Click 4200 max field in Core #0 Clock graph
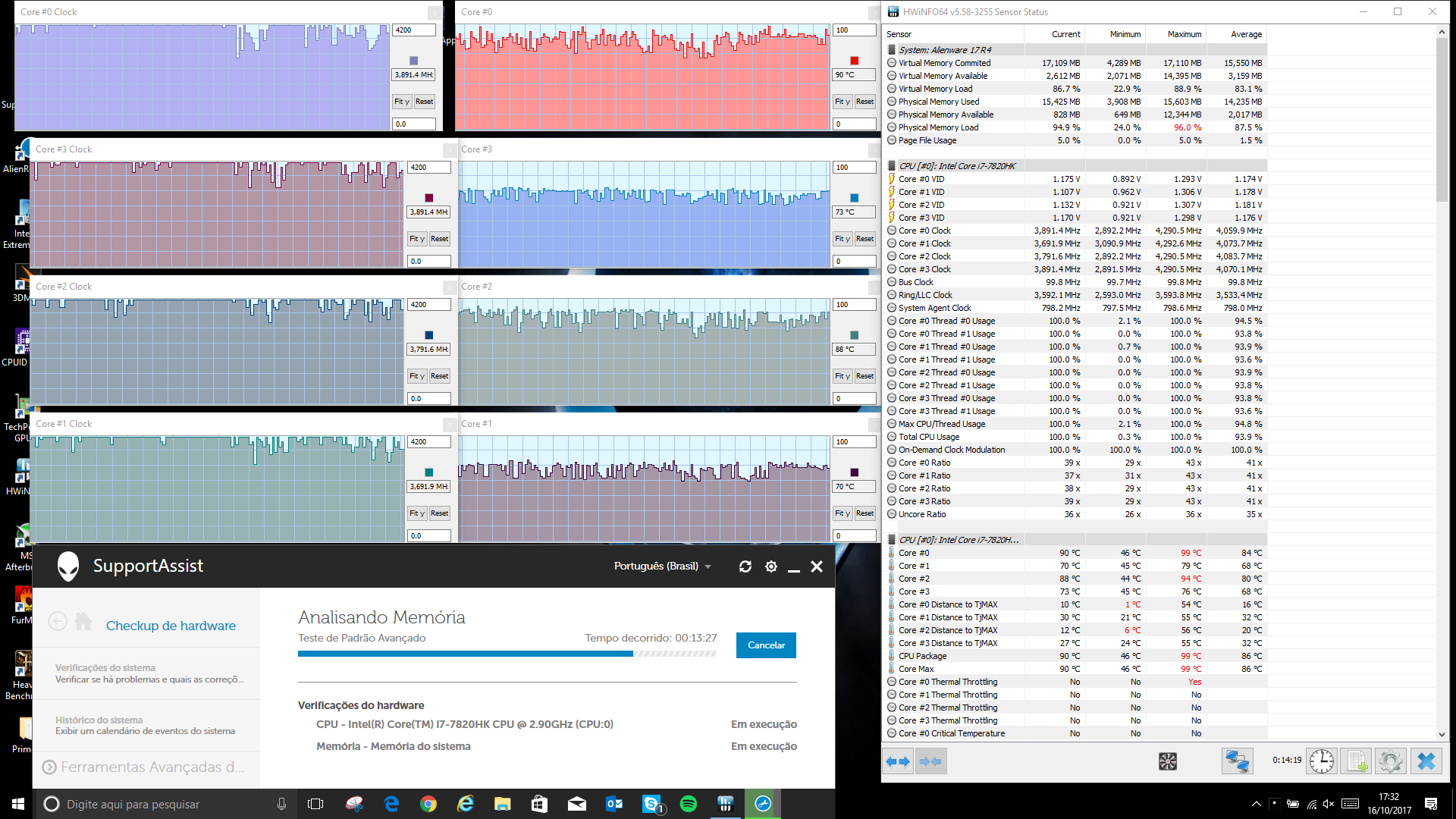Screen dimensions: 1456x819 point(414,30)
